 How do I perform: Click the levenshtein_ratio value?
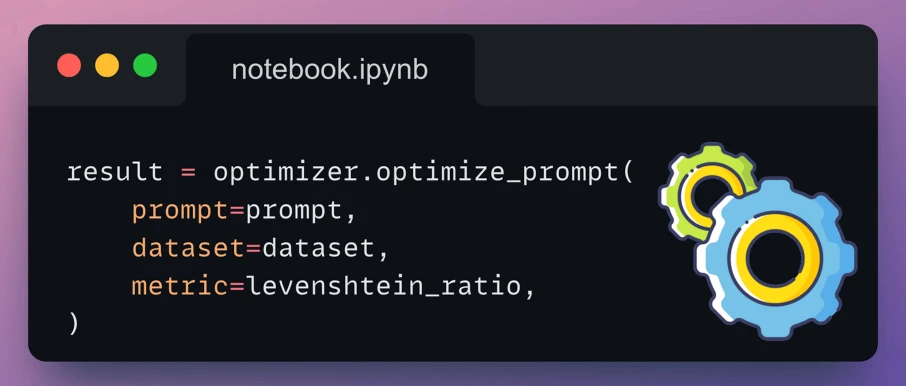pyautogui.click(x=384, y=287)
